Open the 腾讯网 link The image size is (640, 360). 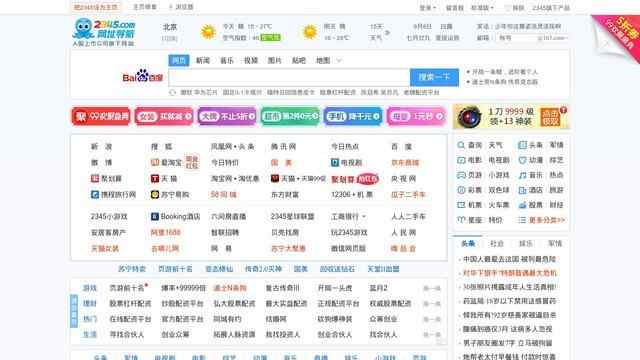[x=283, y=147]
